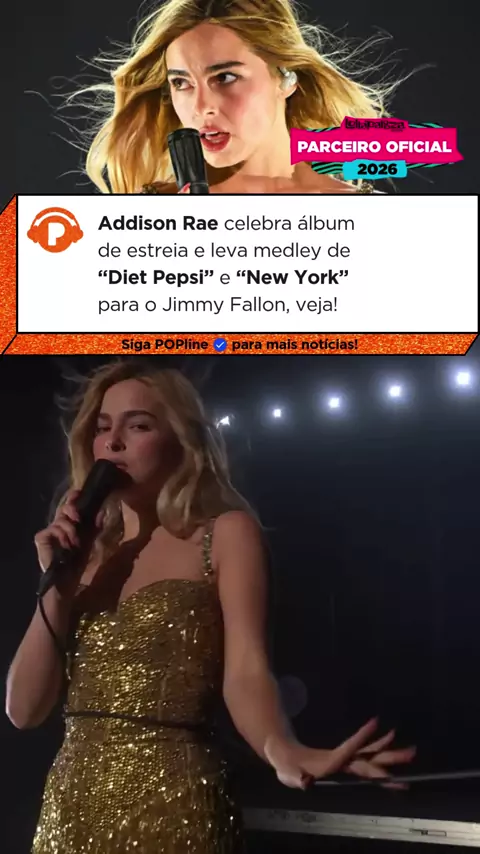This screenshot has height=854, width=480.
Task: Select the pink Parceiro Oficial banner
Action: point(375,147)
